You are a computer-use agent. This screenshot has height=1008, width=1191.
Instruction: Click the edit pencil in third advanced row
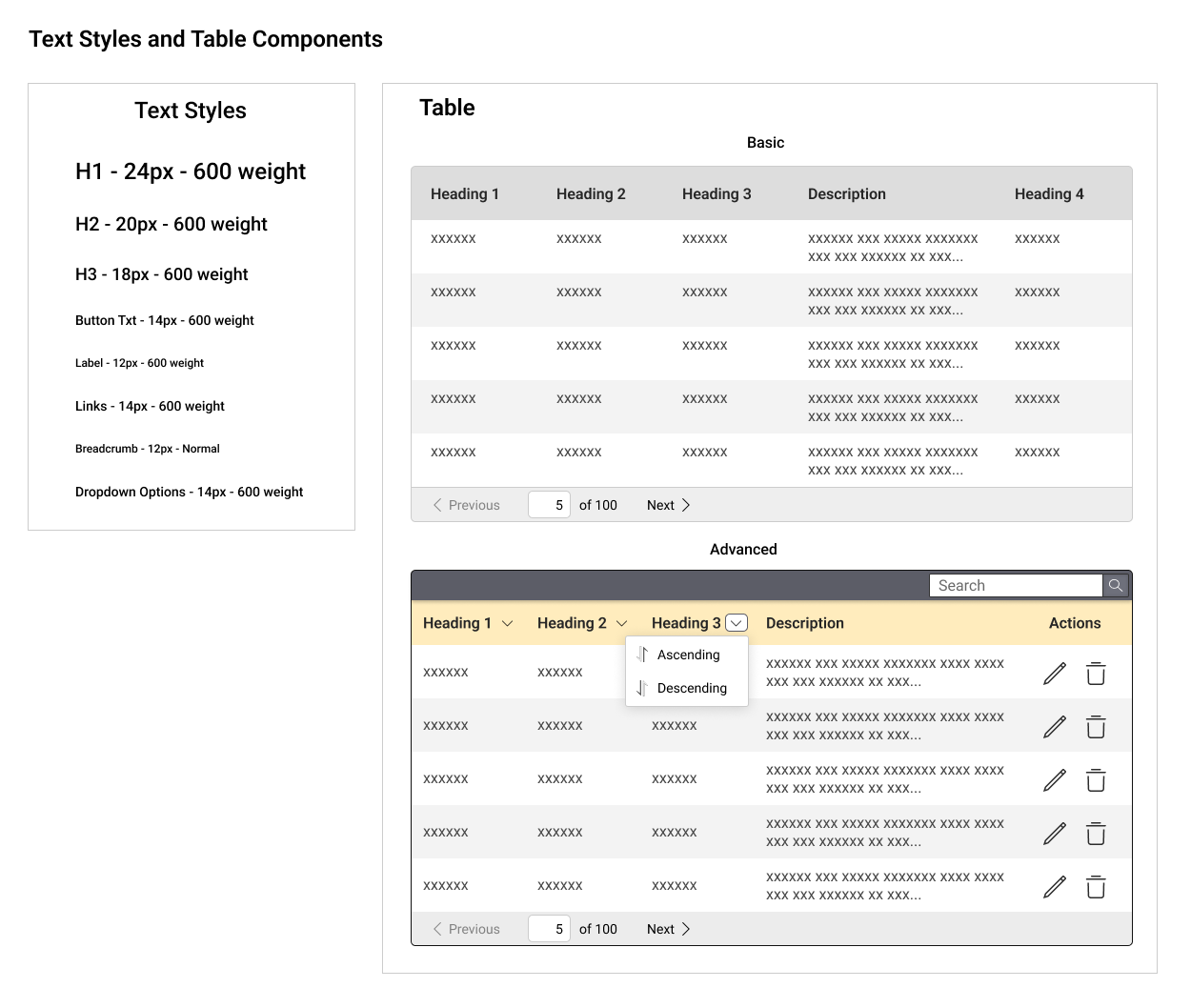click(1055, 780)
